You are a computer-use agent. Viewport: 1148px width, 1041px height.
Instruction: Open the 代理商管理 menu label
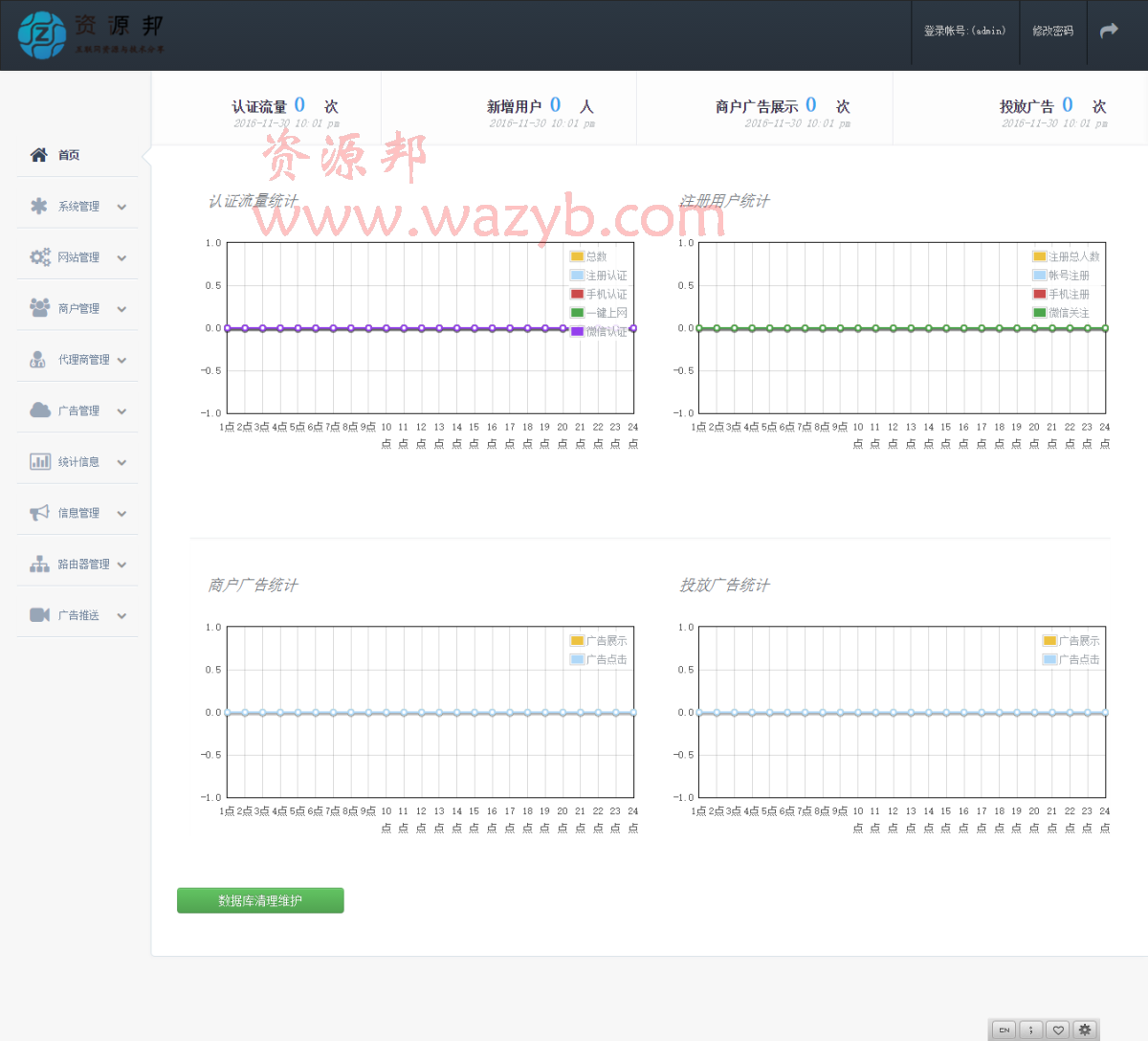84,360
